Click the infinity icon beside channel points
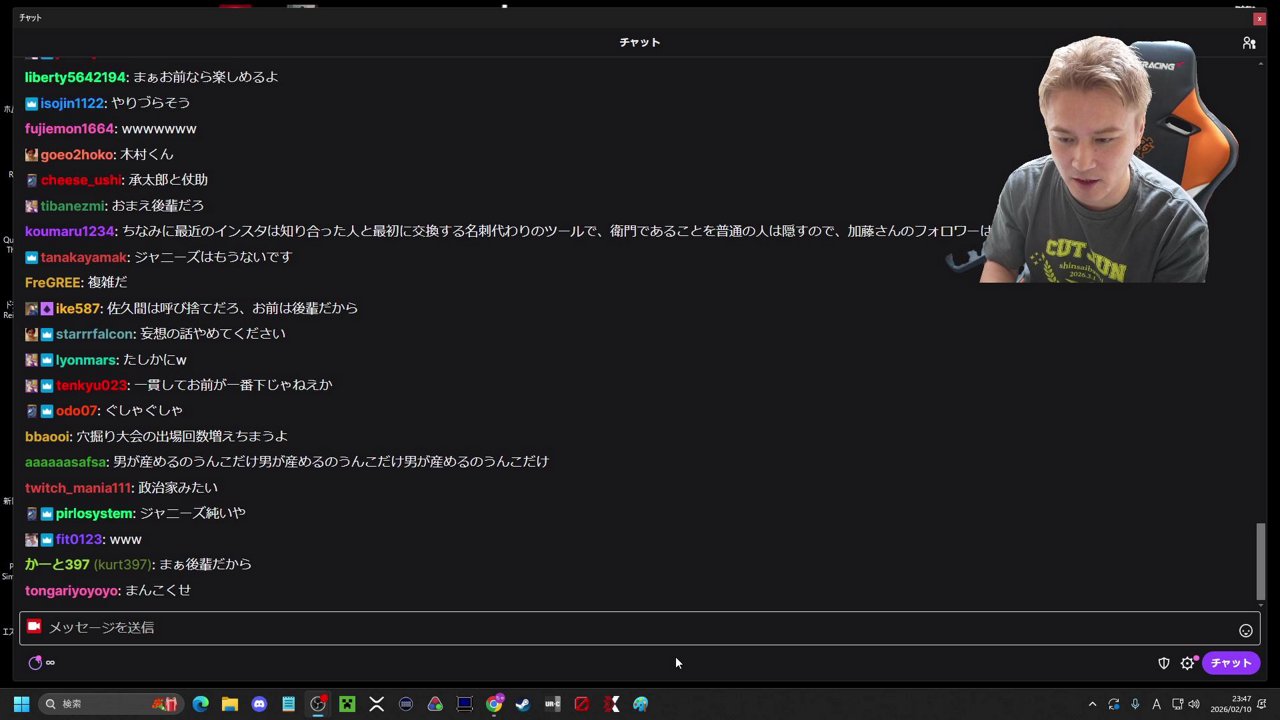Screen dimensions: 1280x720 pos(50,662)
